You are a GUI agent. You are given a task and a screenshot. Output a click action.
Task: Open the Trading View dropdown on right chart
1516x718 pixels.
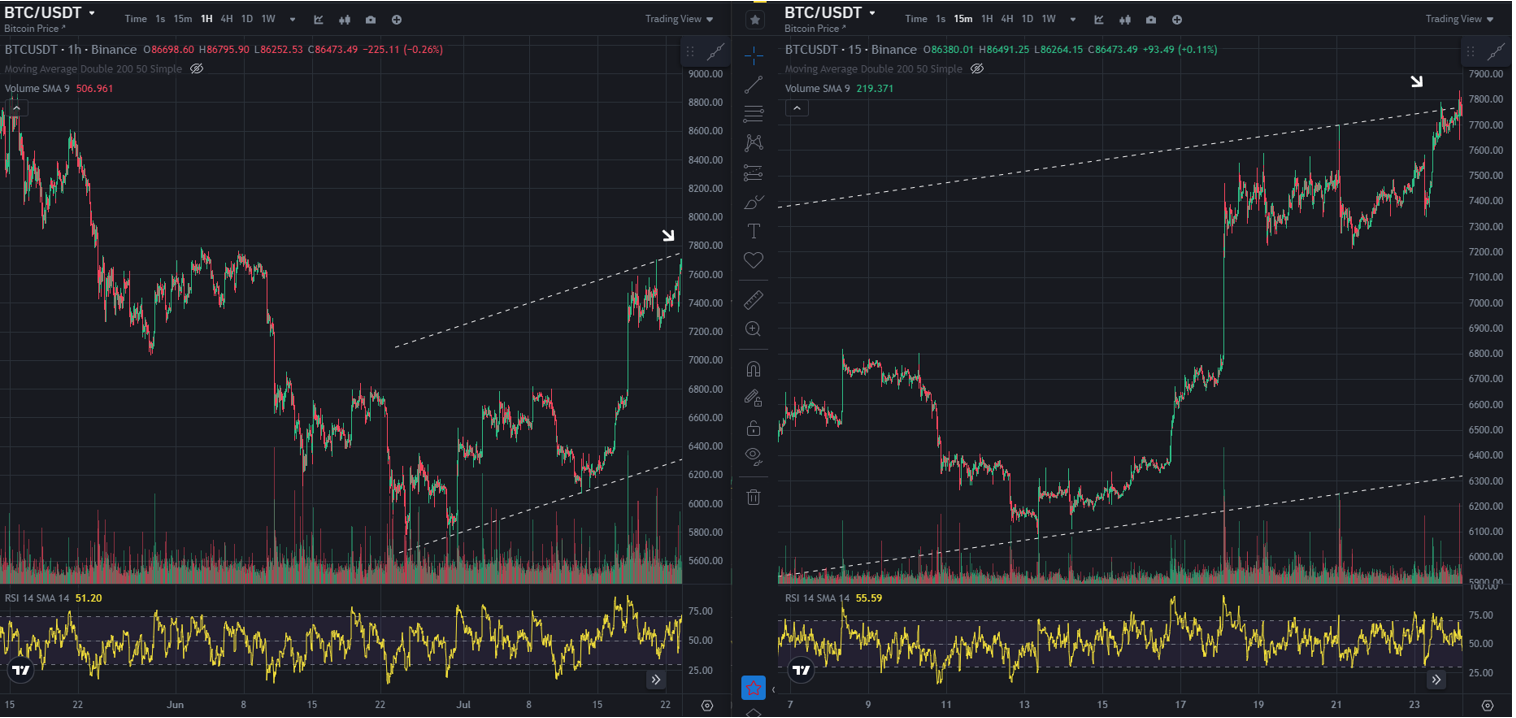pyautogui.click(x=1460, y=19)
